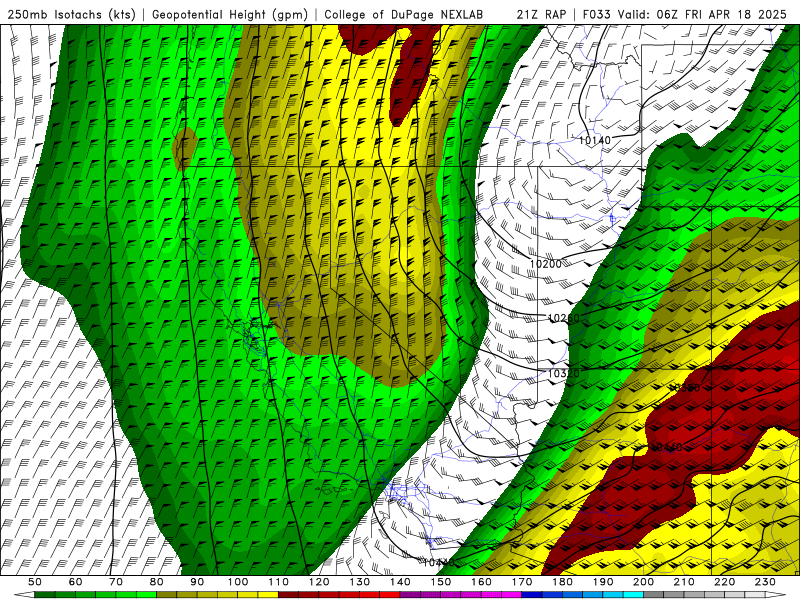Click the dark blue swatch starting at 170
The height and width of the screenshot is (600, 800).
tap(532, 595)
